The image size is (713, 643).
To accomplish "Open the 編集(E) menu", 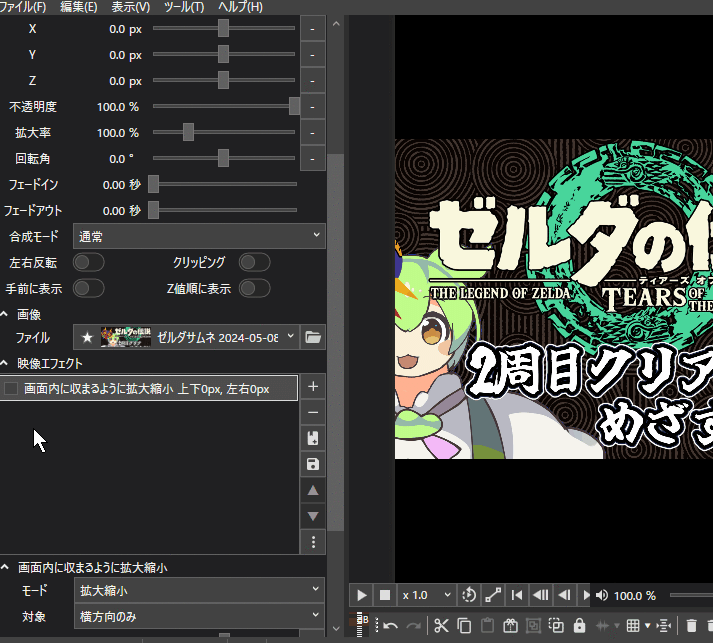I will pyautogui.click(x=79, y=7).
